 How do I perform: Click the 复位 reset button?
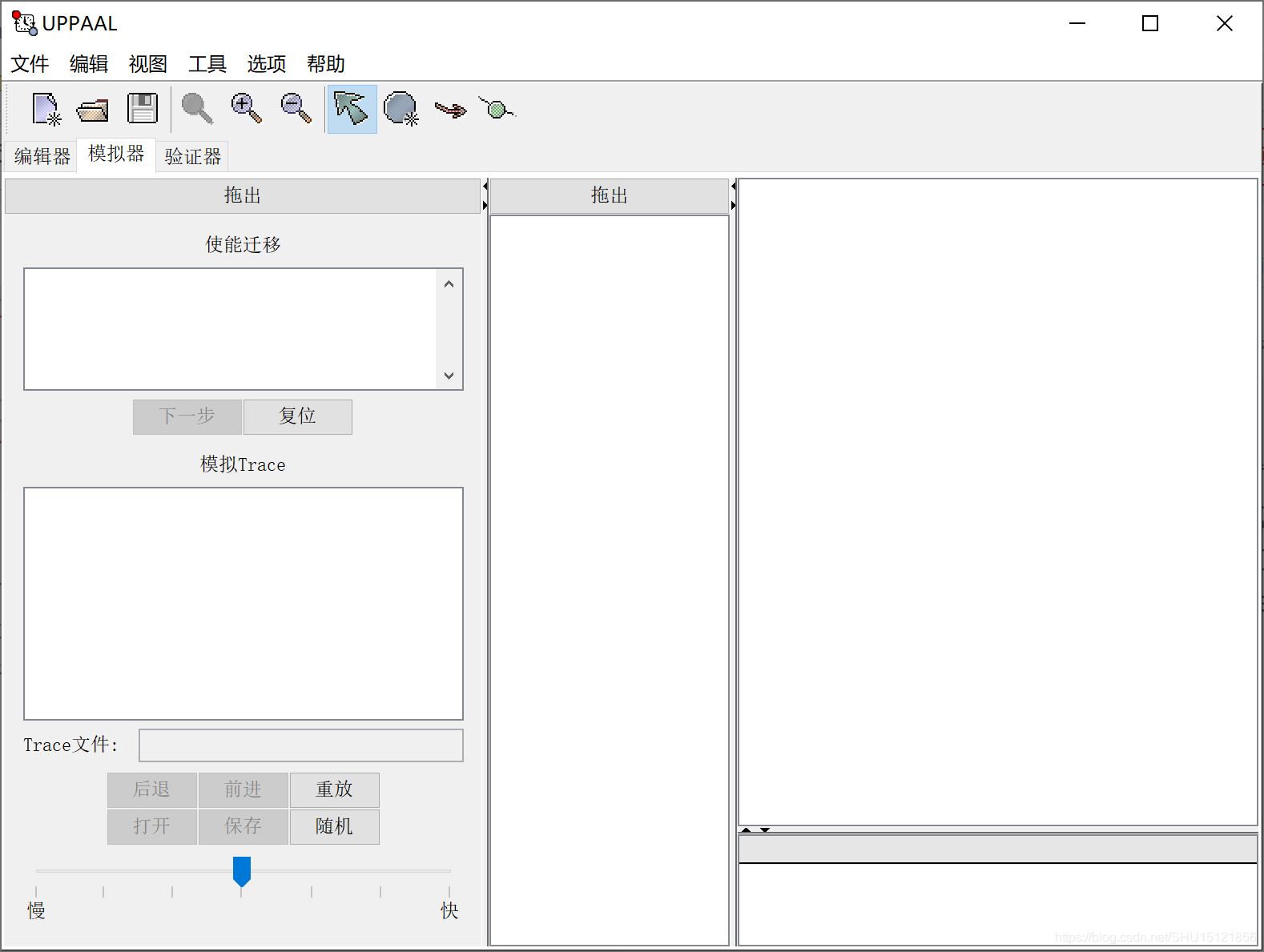click(297, 416)
